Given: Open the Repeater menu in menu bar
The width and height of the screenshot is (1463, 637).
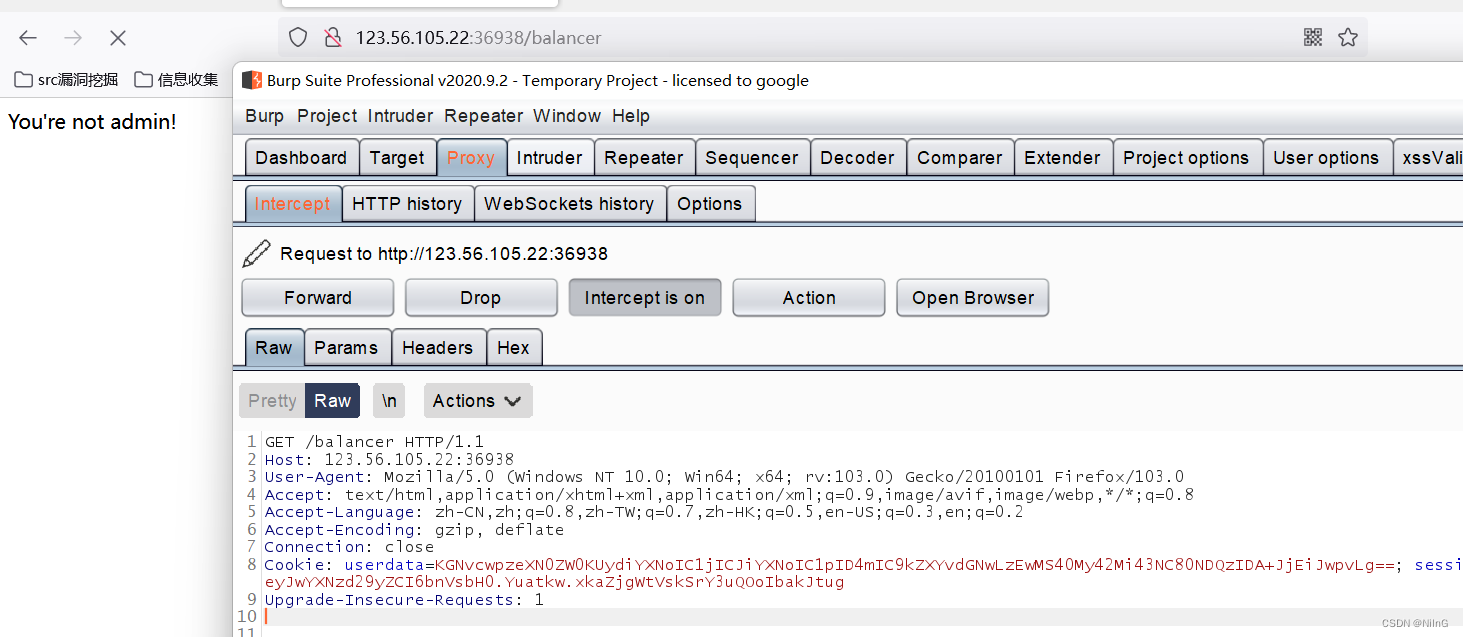Looking at the screenshot, I should point(484,116).
